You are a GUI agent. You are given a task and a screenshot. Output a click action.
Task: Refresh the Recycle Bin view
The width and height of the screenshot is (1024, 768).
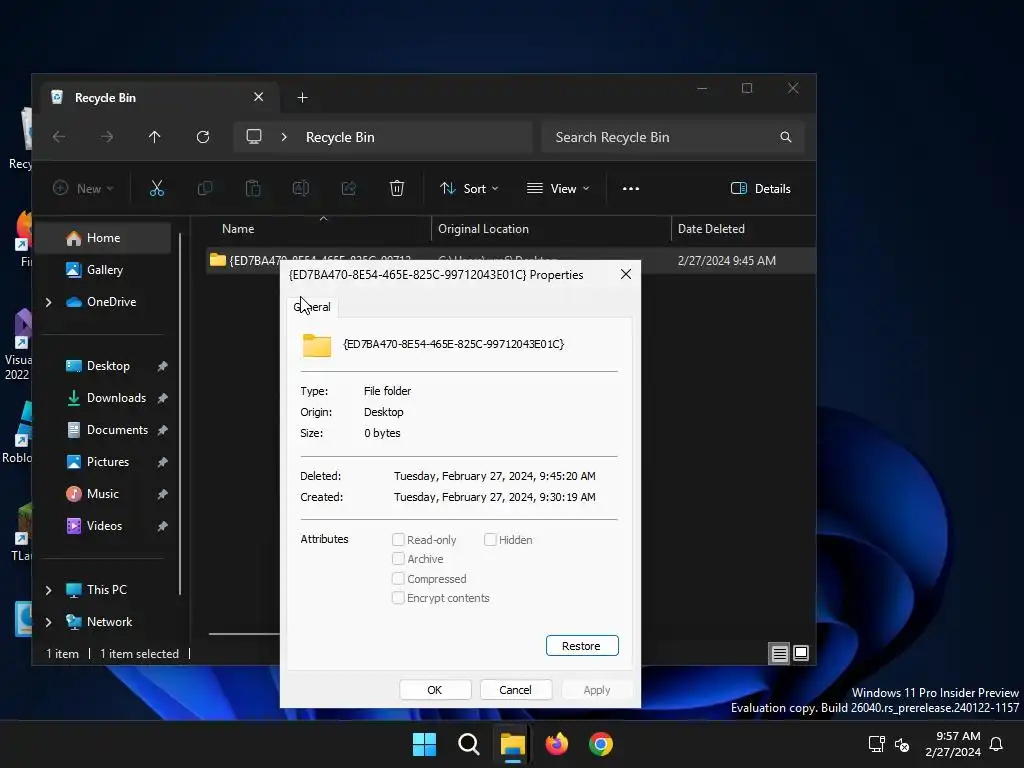(x=203, y=136)
